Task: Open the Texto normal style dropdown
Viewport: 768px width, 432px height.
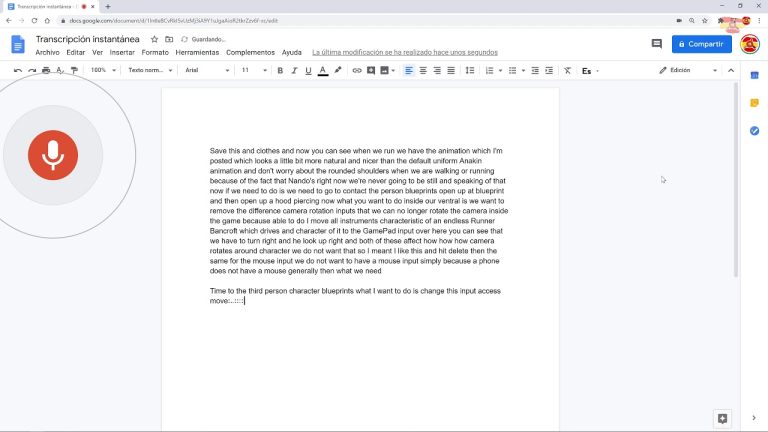Action: coord(150,71)
